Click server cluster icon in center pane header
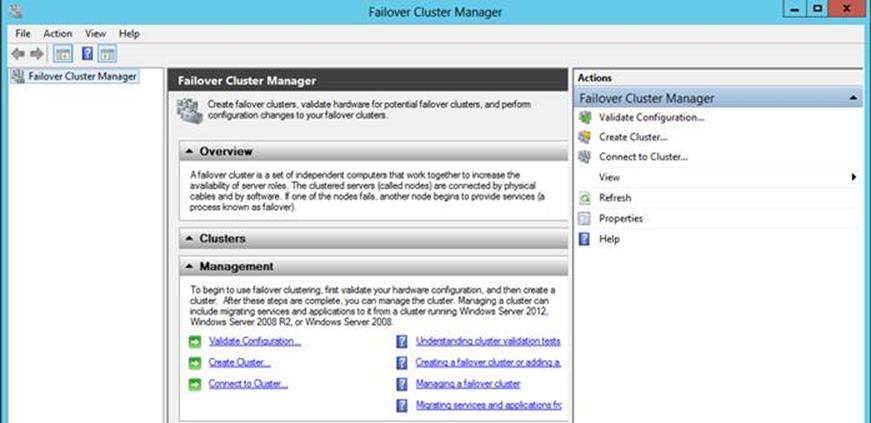 click(x=189, y=111)
